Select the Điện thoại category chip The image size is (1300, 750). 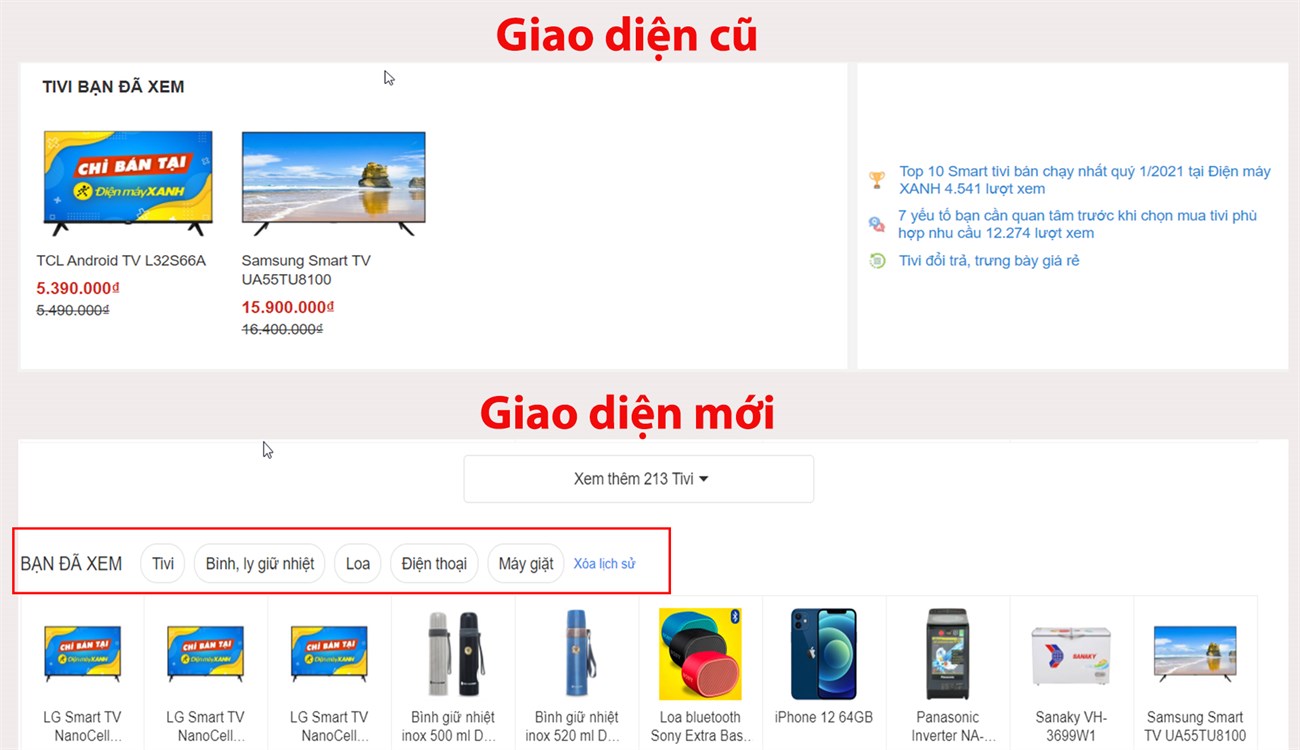(435, 564)
